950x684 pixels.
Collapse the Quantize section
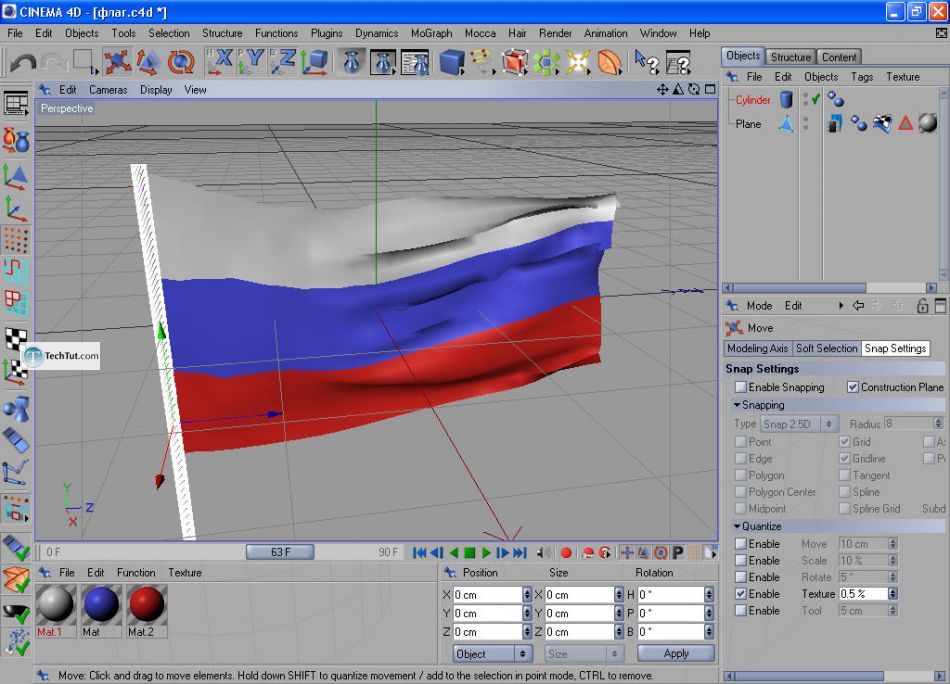(x=737, y=526)
